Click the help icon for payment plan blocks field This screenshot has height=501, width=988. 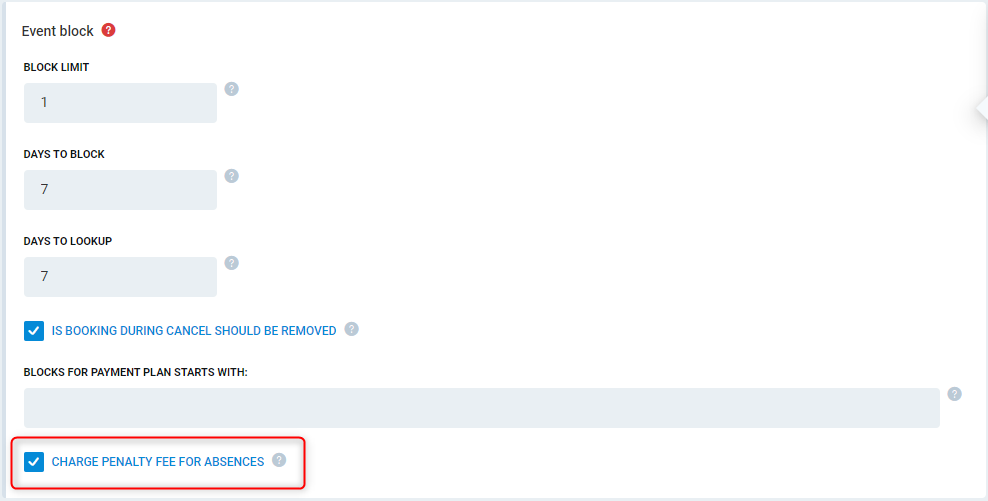coord(955,394)
